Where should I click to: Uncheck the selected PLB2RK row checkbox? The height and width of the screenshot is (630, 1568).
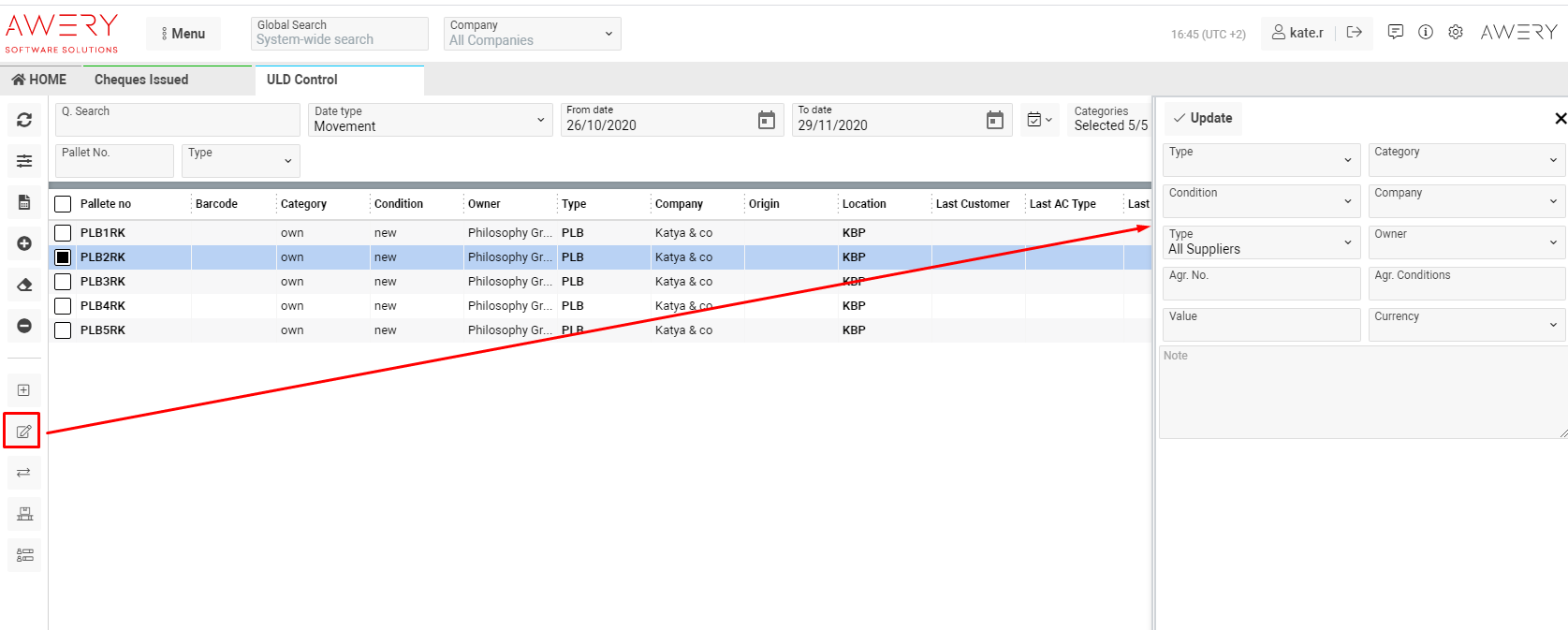tap(63, 257)
